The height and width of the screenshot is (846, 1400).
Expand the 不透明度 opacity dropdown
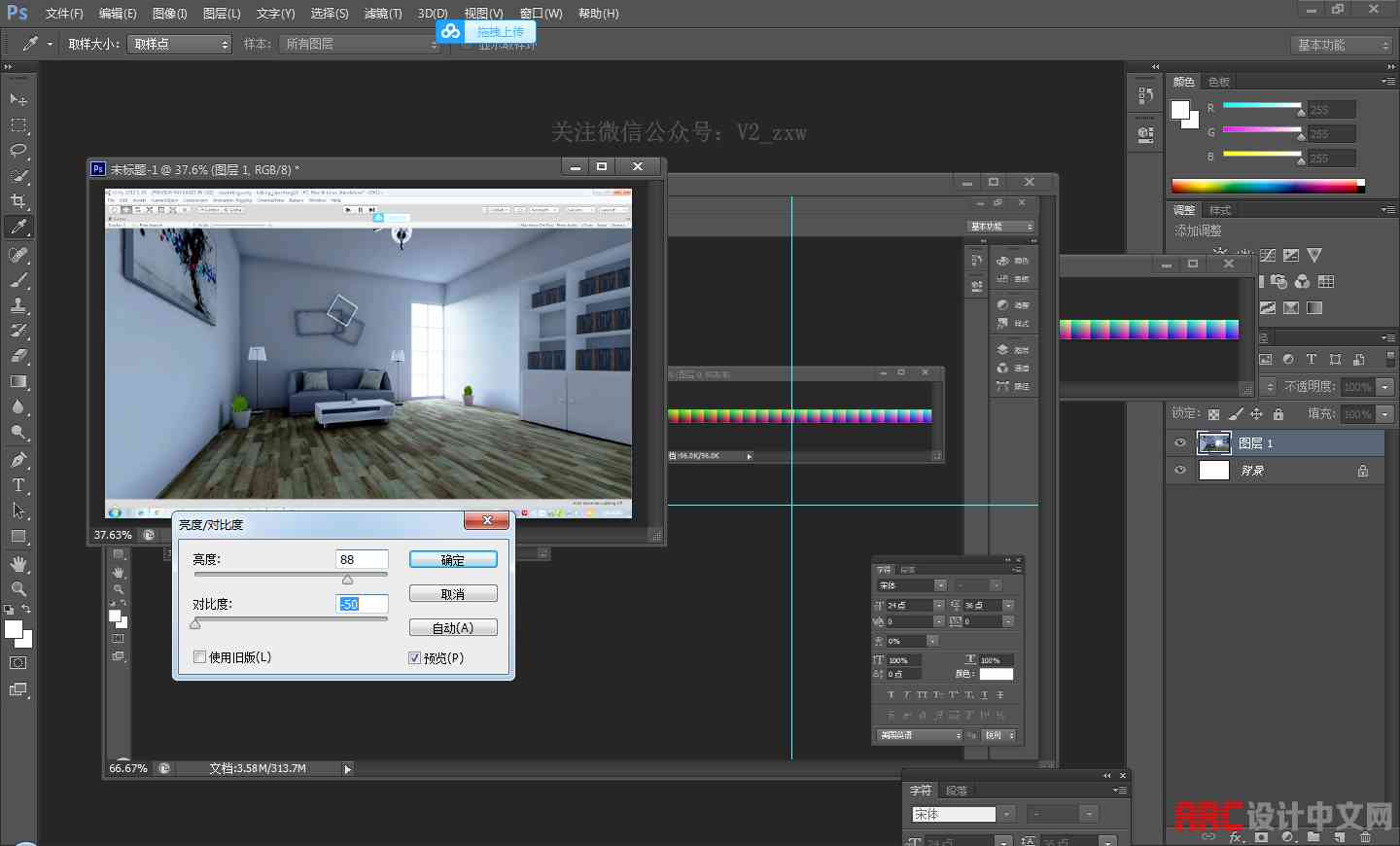tap(1385, 387)
